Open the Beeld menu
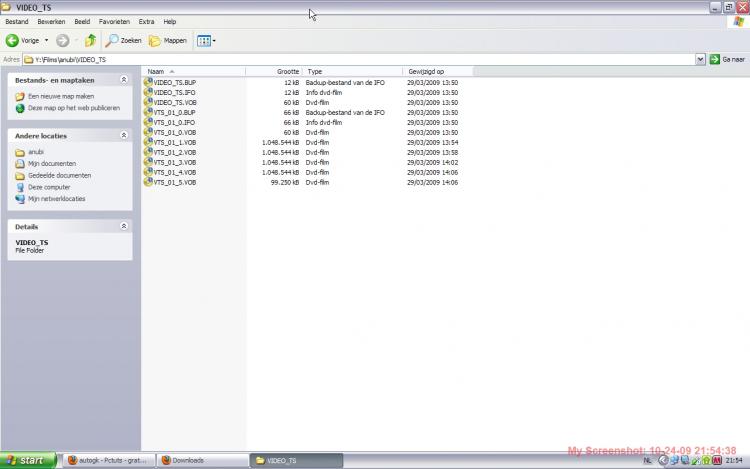This screenshot has height=469, width=750. (82, 22)
